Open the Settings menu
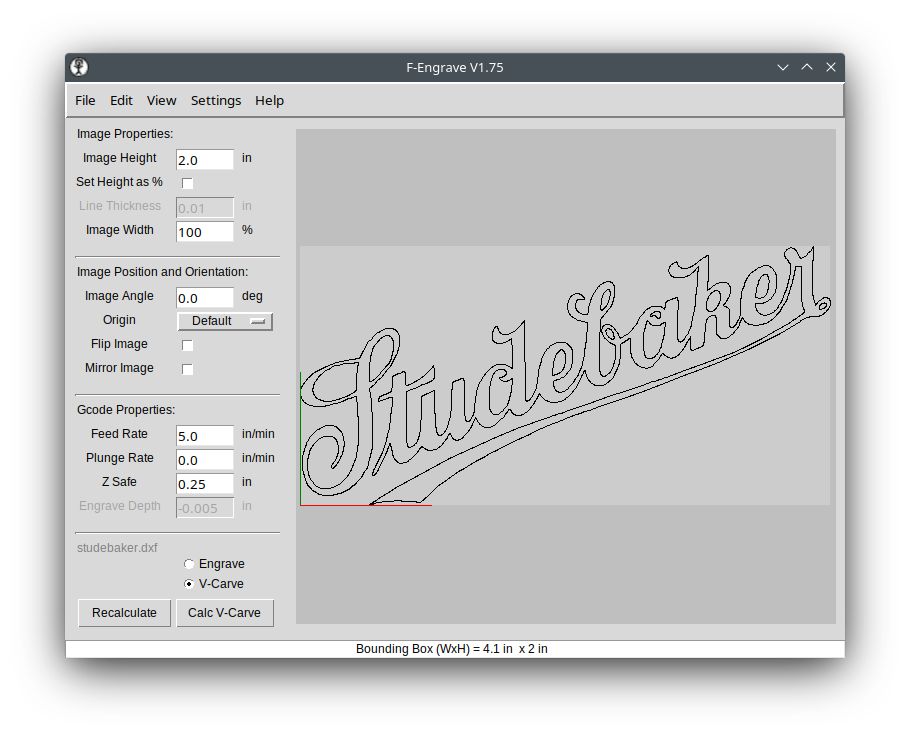 coord(216,100)
